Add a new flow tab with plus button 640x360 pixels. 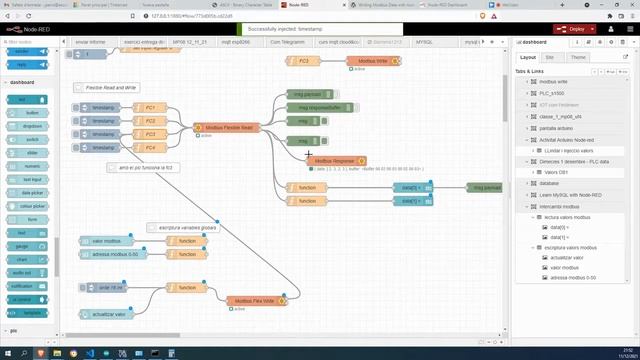[x=492, y=42]
